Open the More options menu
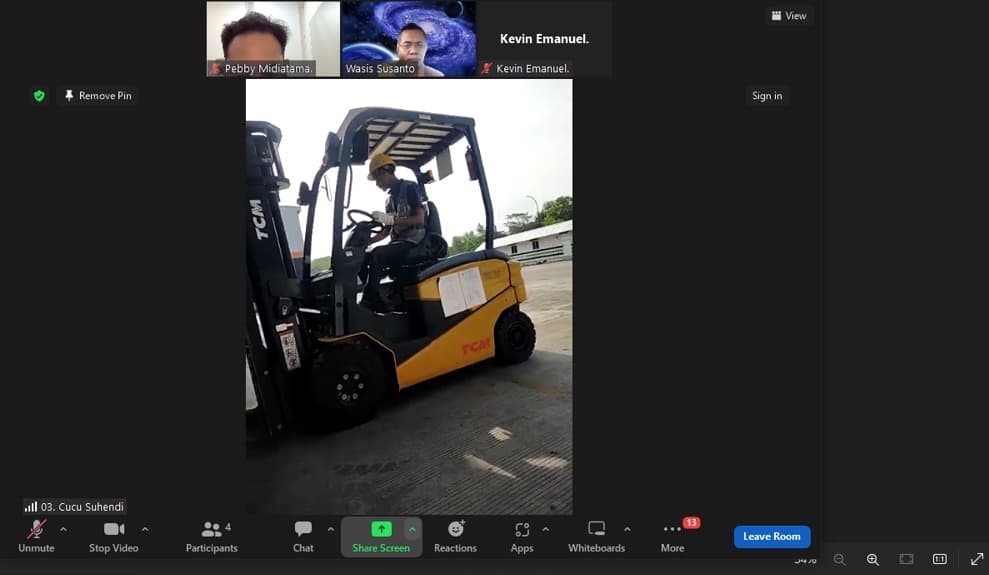 [672, 537]
